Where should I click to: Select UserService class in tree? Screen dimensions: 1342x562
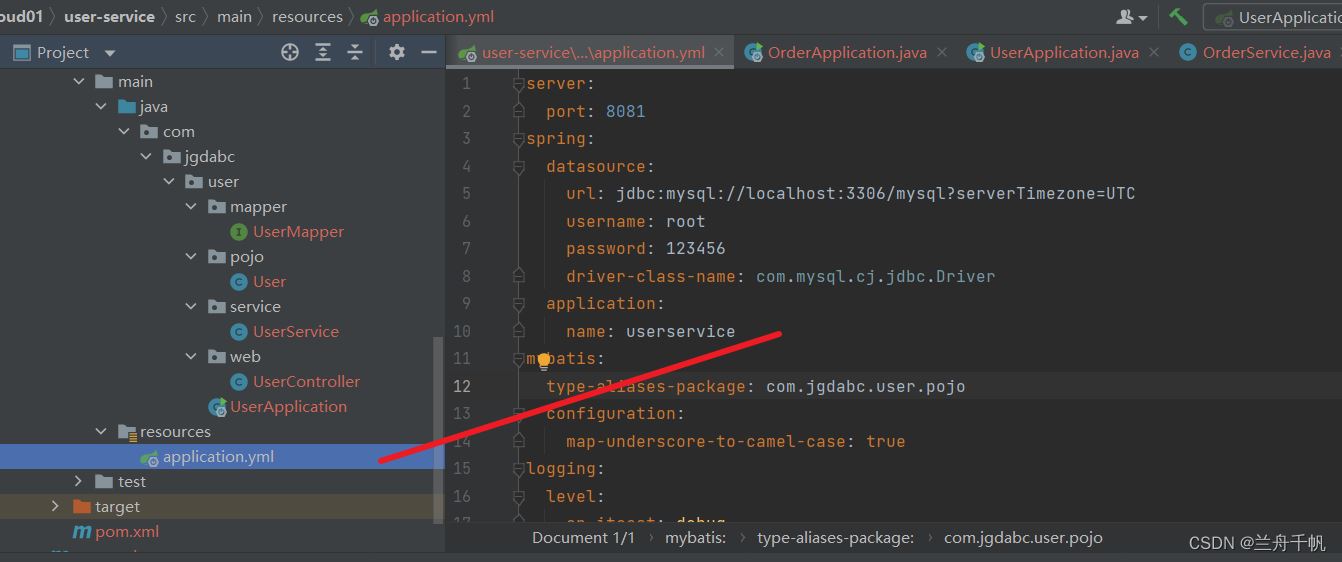pos(295,332)
